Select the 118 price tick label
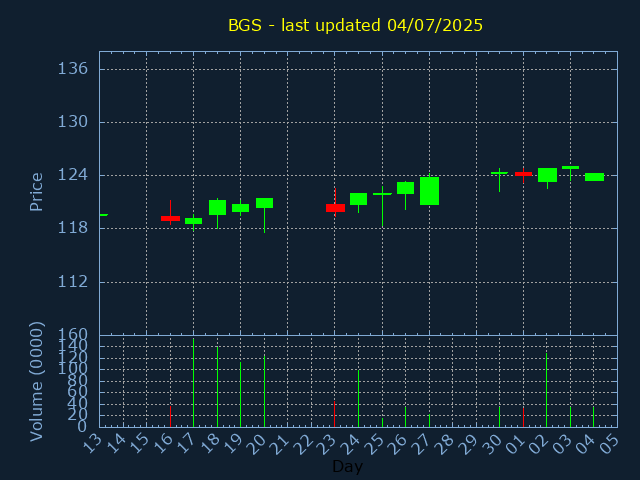Screen dimensions: 640x480 [x=73, y=228]
